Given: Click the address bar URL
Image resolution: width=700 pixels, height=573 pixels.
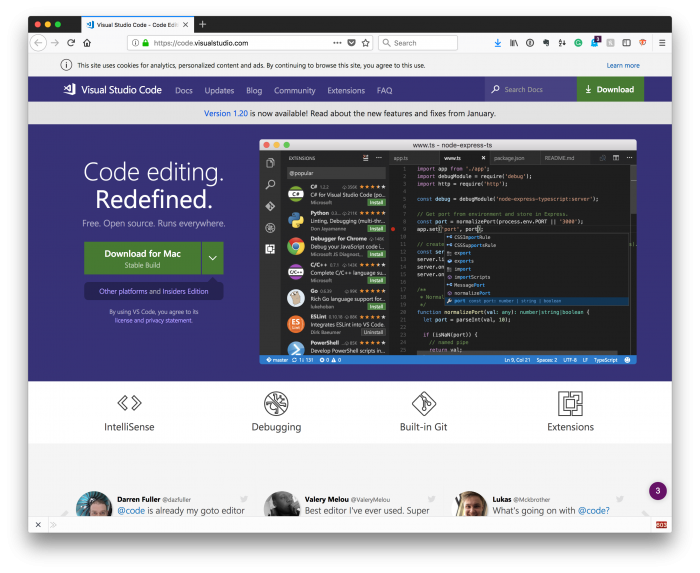Looking at the screenshot, I should [x=201, y=43].
